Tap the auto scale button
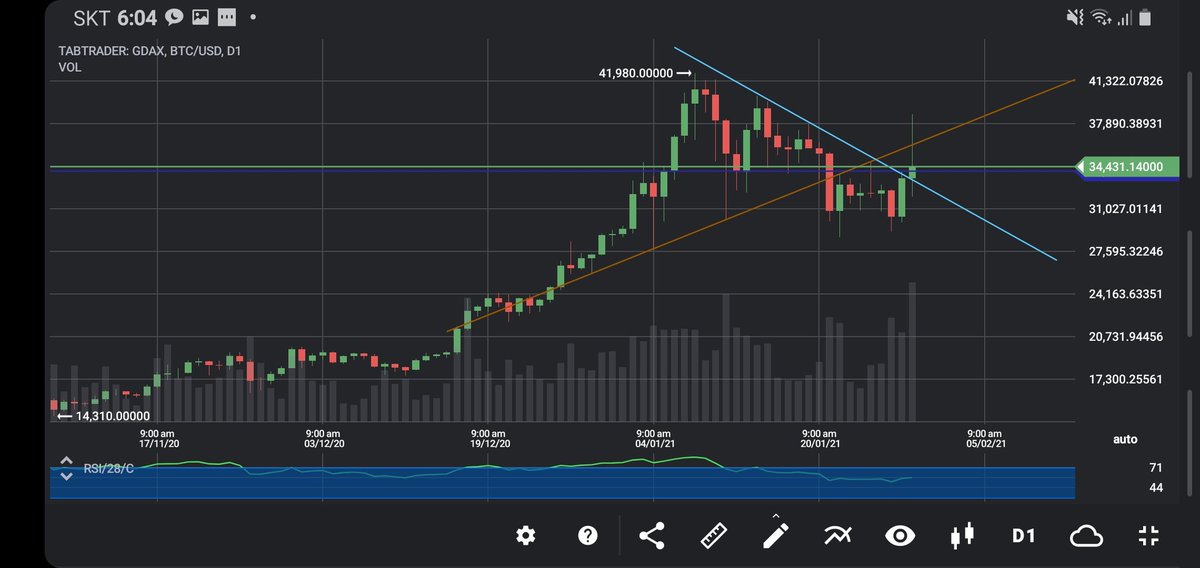This screenshot has height=568, width=1200. pos(1125,439)
